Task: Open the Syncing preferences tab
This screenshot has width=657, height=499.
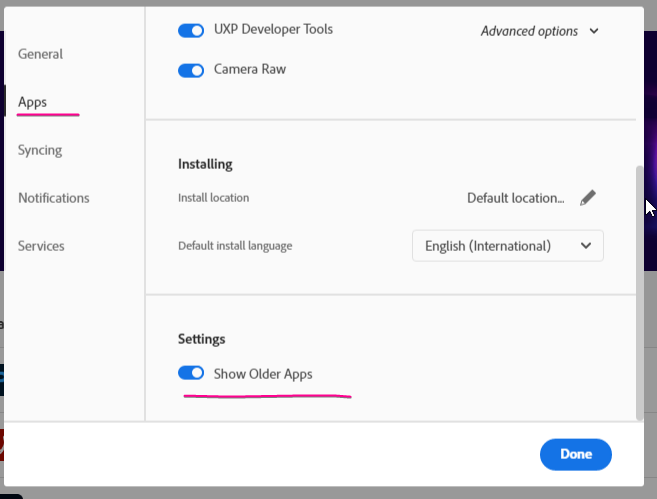Action: tap(40, 150)
